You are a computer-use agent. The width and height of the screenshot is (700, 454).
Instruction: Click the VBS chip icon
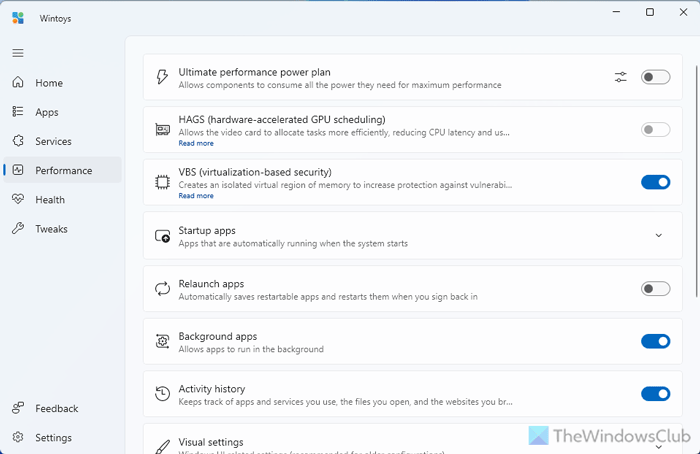pyautogui.click(x=163, y=182)
